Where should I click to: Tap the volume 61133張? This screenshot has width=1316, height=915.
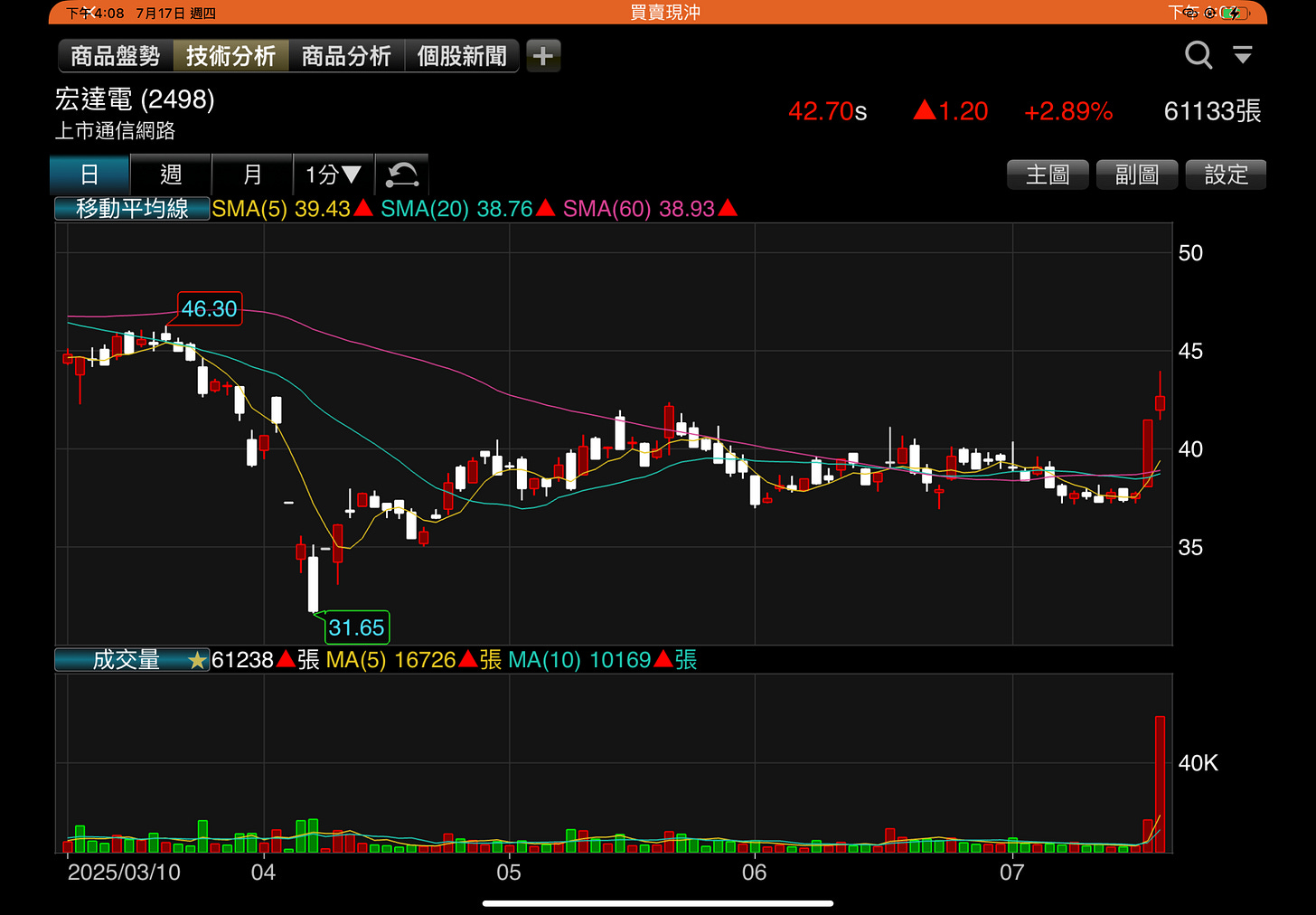[1212, 111]
